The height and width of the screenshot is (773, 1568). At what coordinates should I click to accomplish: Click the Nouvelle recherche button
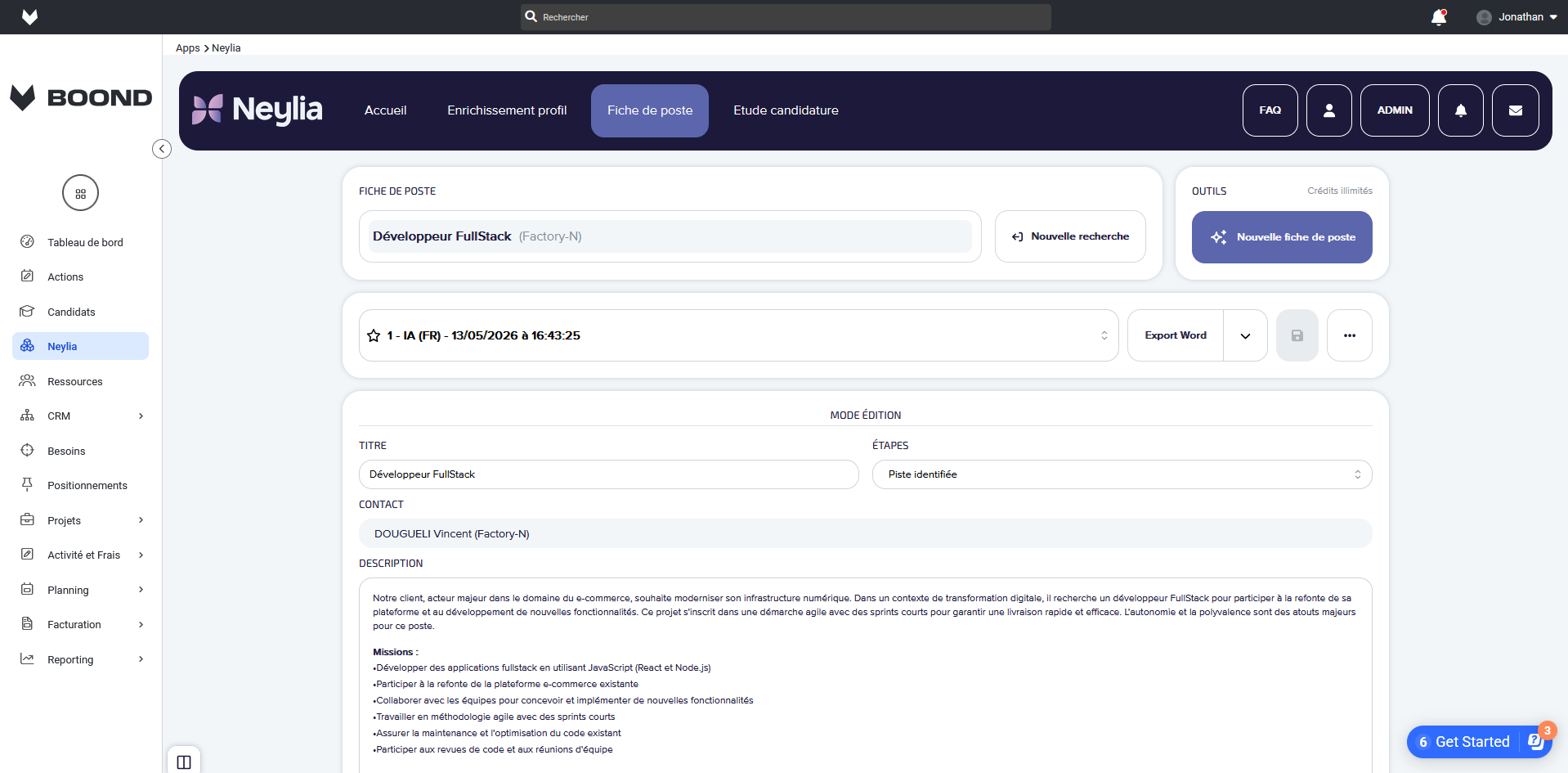point(1070,236)
